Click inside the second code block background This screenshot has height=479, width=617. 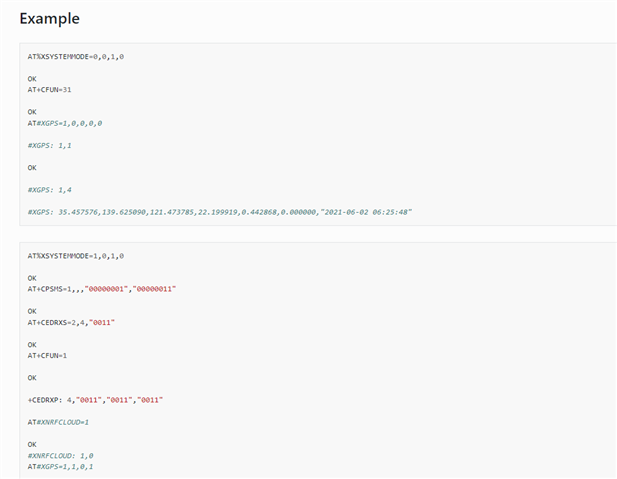(393, 354)
